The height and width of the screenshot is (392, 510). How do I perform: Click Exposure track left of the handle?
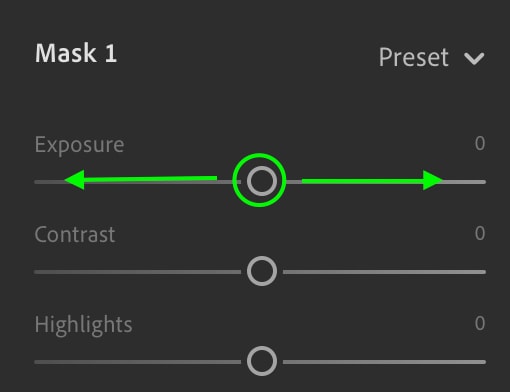[x=137, y=182]
